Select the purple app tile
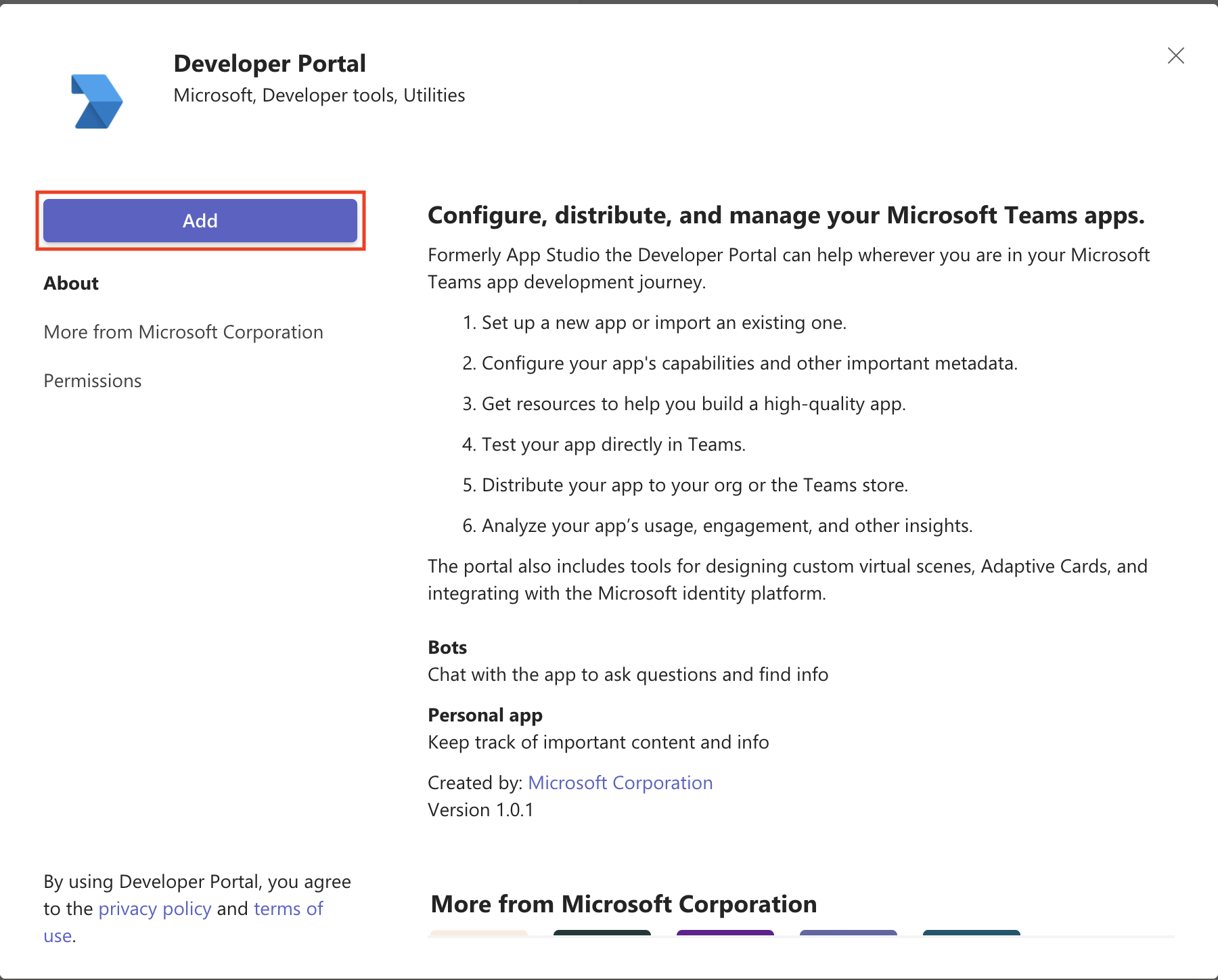The width and height of the screenshot is (1218, 980). (725, 937)
